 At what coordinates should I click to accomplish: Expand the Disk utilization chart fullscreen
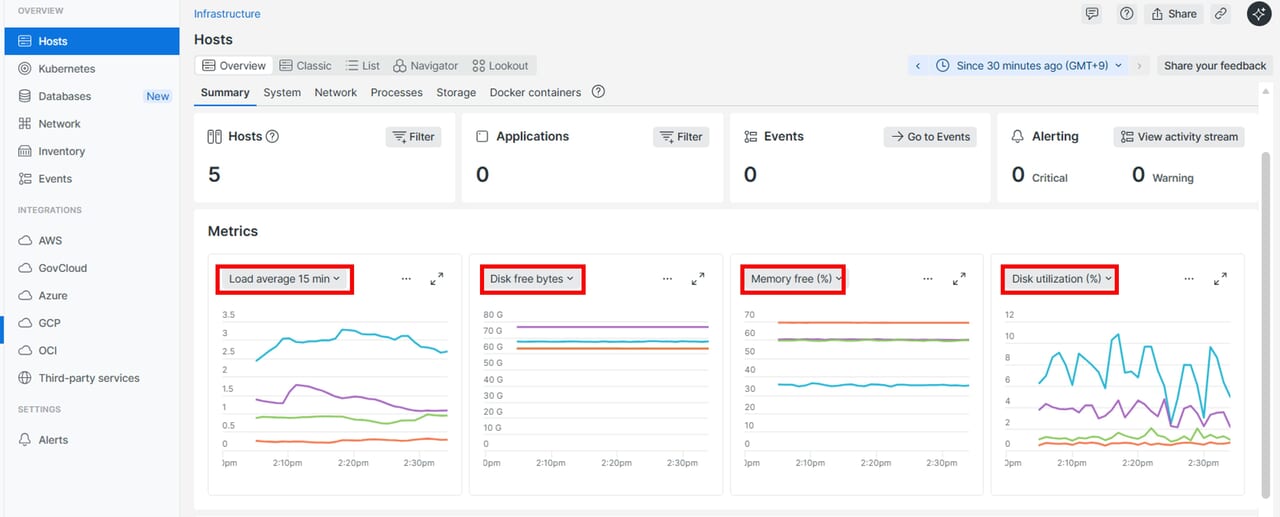tap(1220, 279)
